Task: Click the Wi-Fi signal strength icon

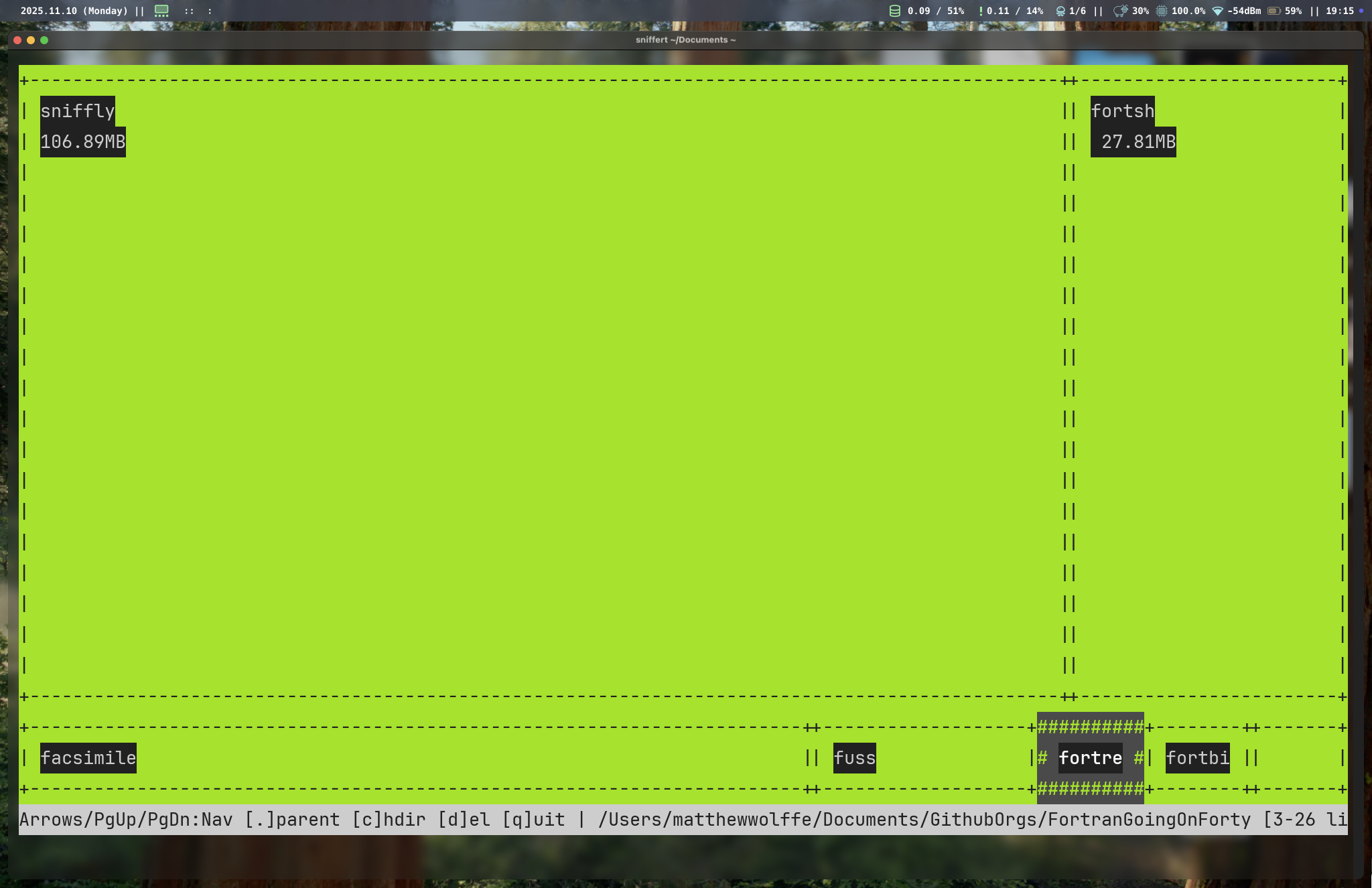Action: (x=1218, y=11)
